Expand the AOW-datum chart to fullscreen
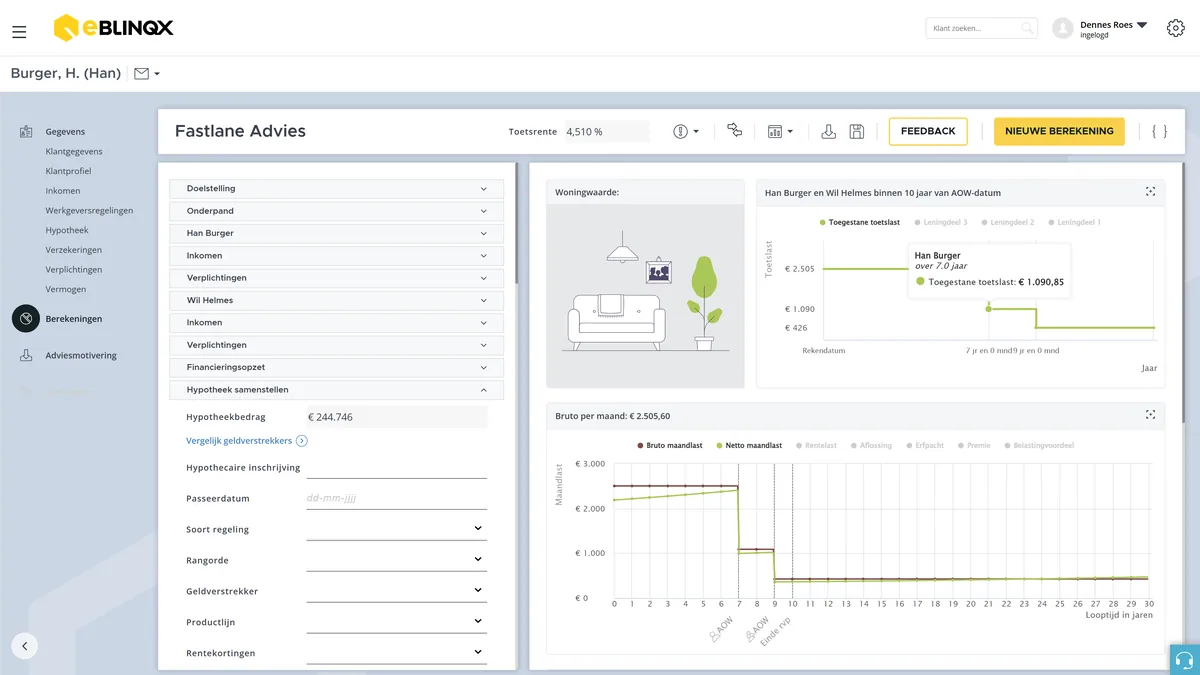The width and height of the screenshot is (1200, 675). [x=1151, y=192]
